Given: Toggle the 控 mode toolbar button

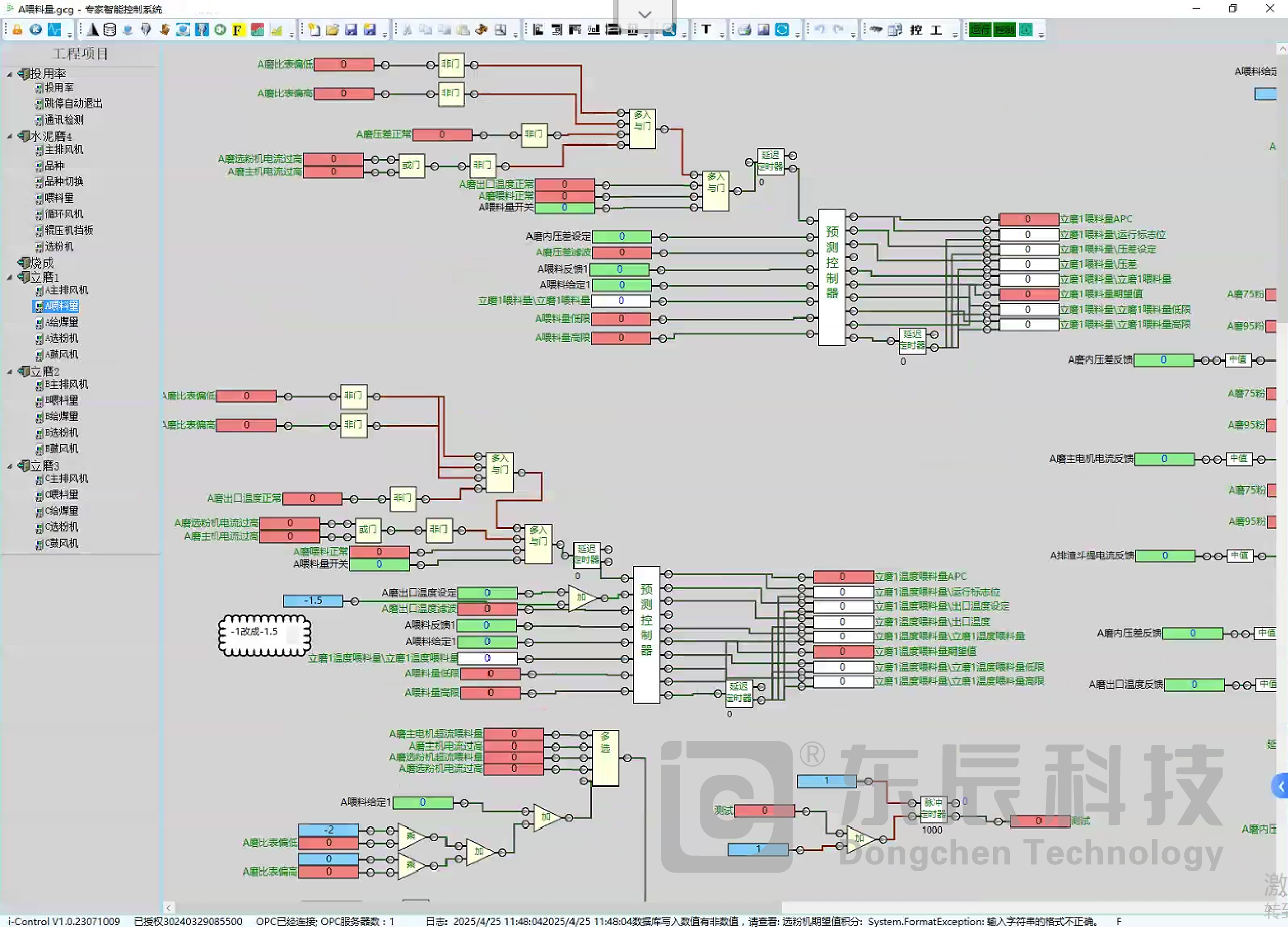Looking at the screenshot, I should pos(915,30).
